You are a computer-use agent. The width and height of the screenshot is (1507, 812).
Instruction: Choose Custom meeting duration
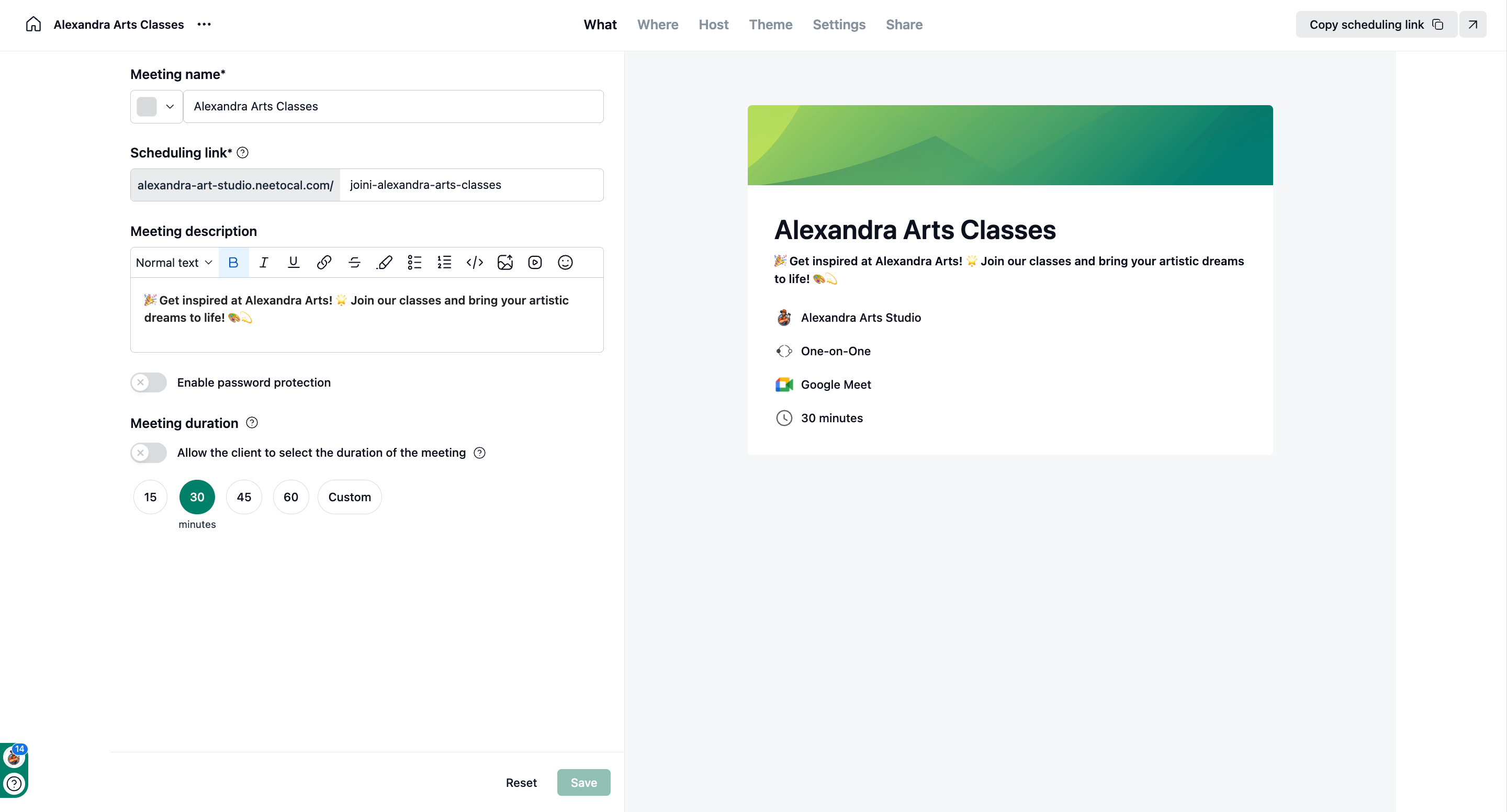(350, 497)
